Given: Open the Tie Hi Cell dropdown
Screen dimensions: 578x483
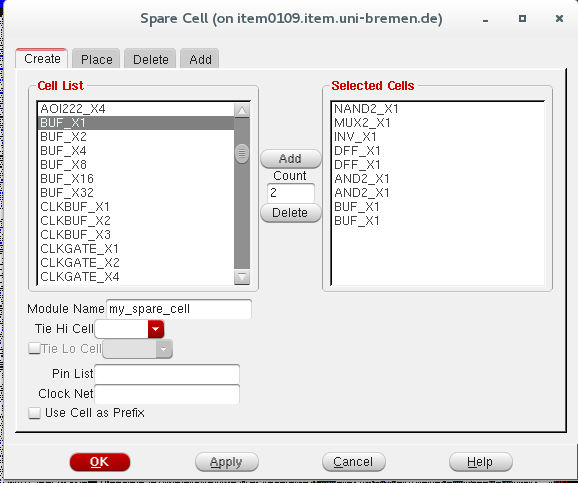Looking at the screenshot, I should tap(156, 329).
